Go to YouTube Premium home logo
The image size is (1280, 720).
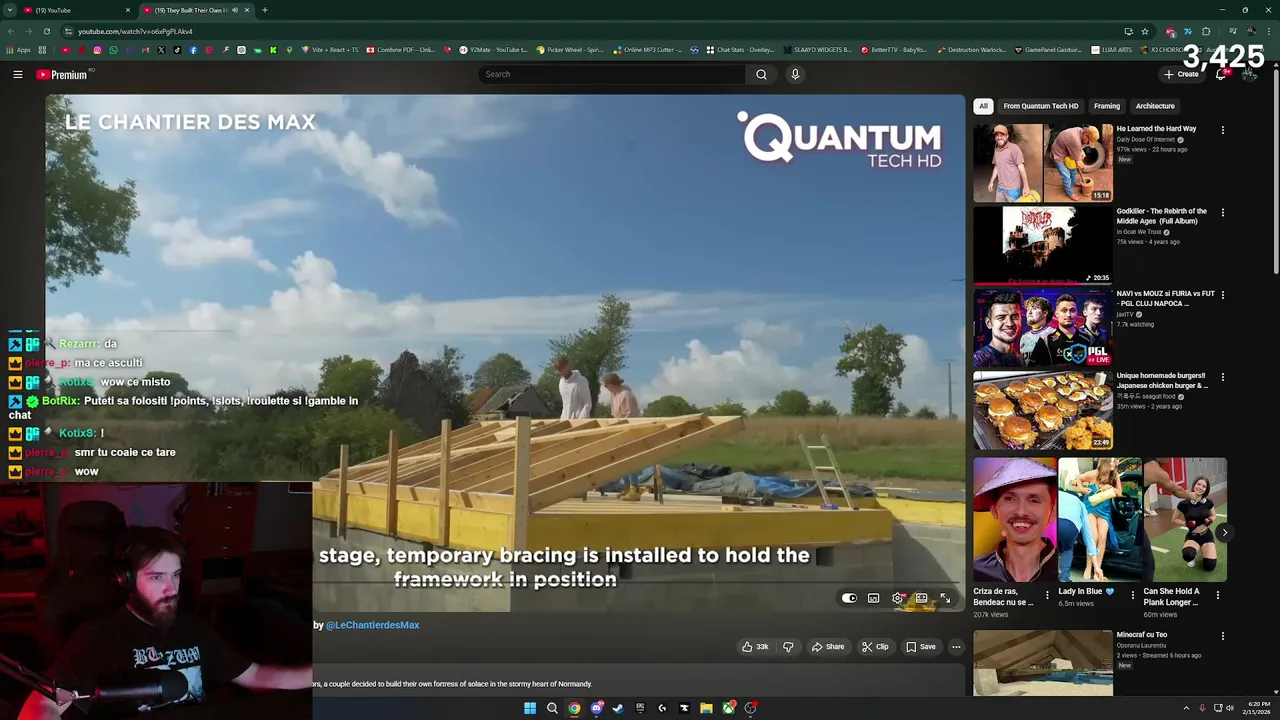62,74
